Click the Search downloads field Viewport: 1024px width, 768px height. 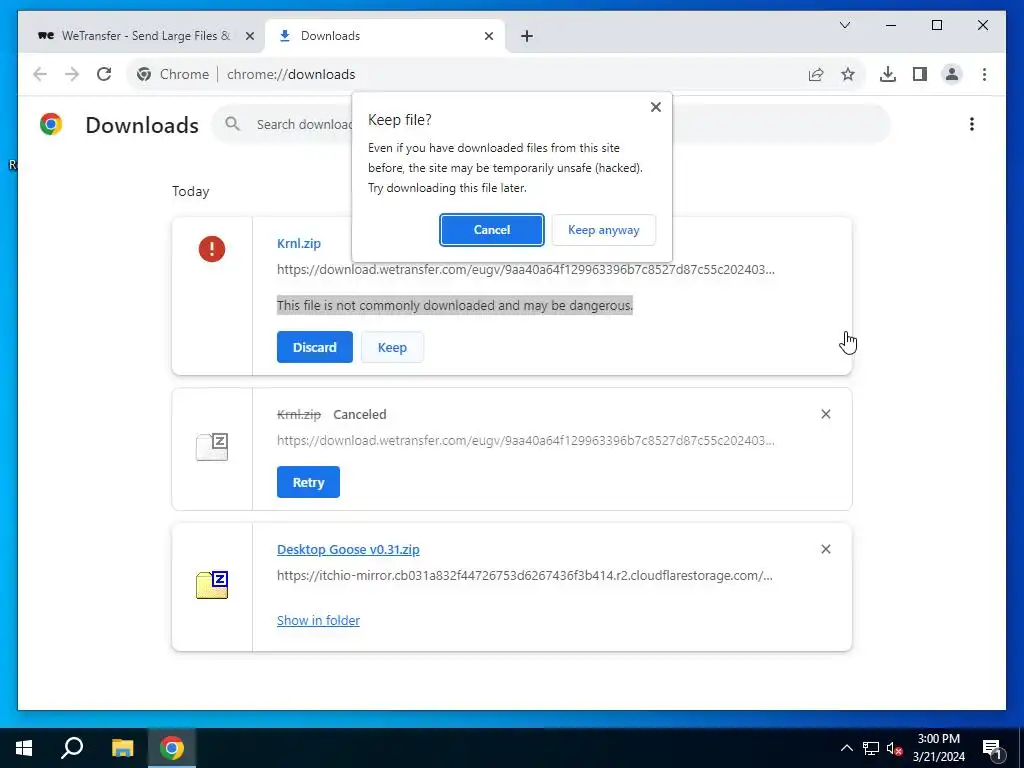point(550,124)
